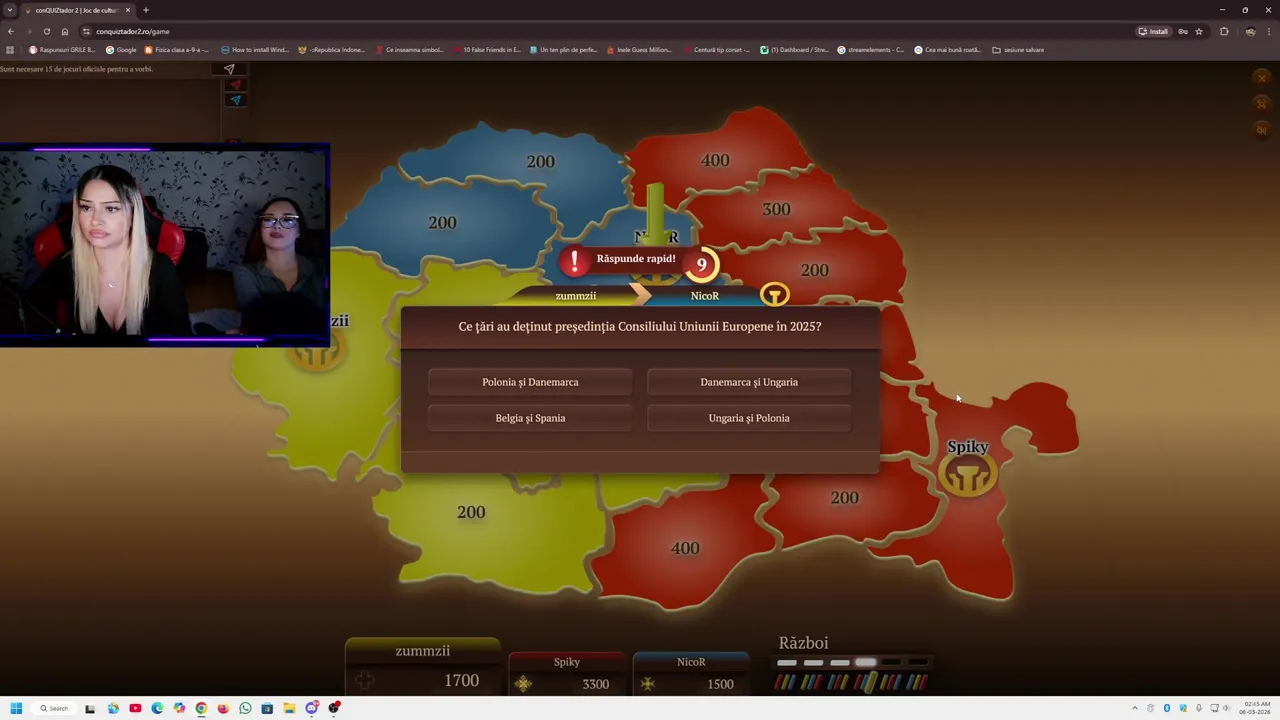The image size is (1280, 720).
Task: Select the red 400 region at bottom
Action: 685,548
